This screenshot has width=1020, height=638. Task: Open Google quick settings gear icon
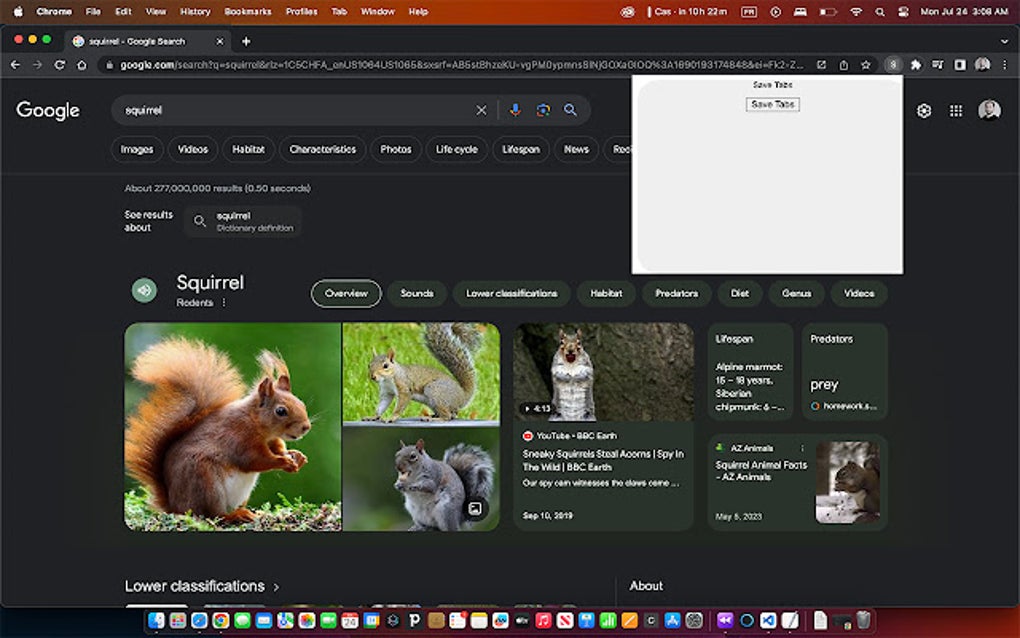tap(923, 110)
